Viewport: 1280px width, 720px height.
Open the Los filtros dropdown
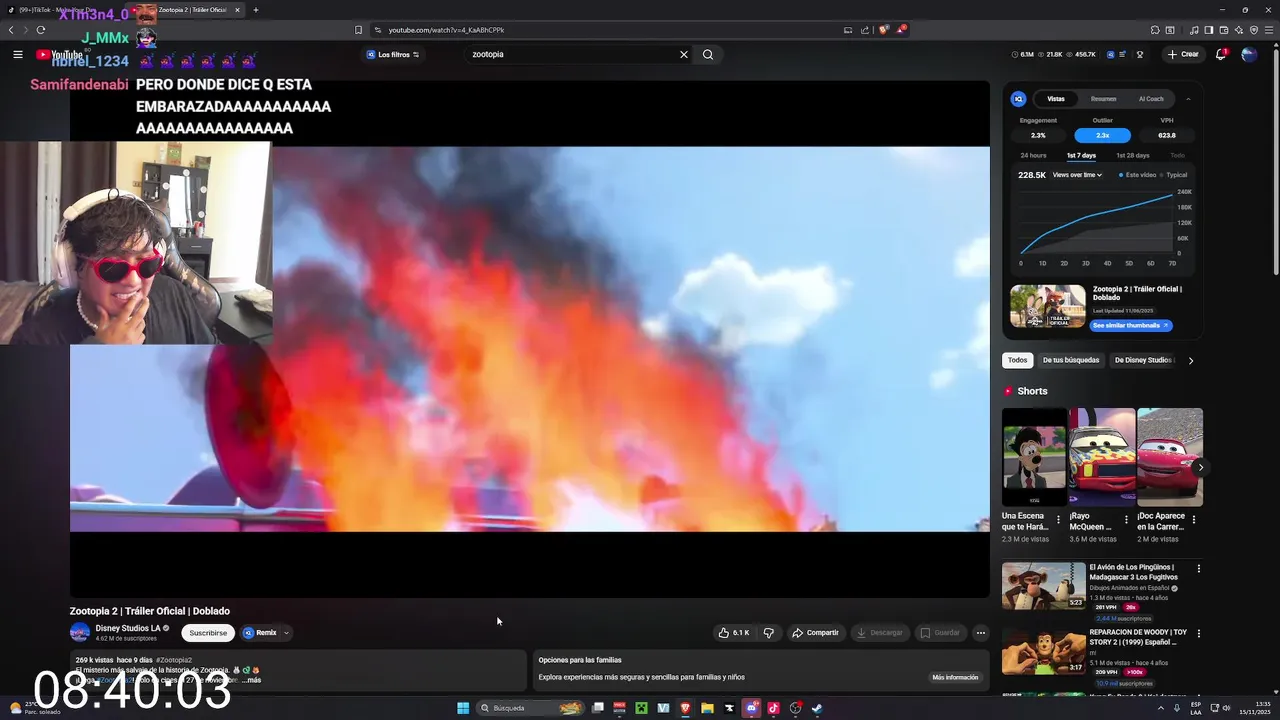coord(393,54)
